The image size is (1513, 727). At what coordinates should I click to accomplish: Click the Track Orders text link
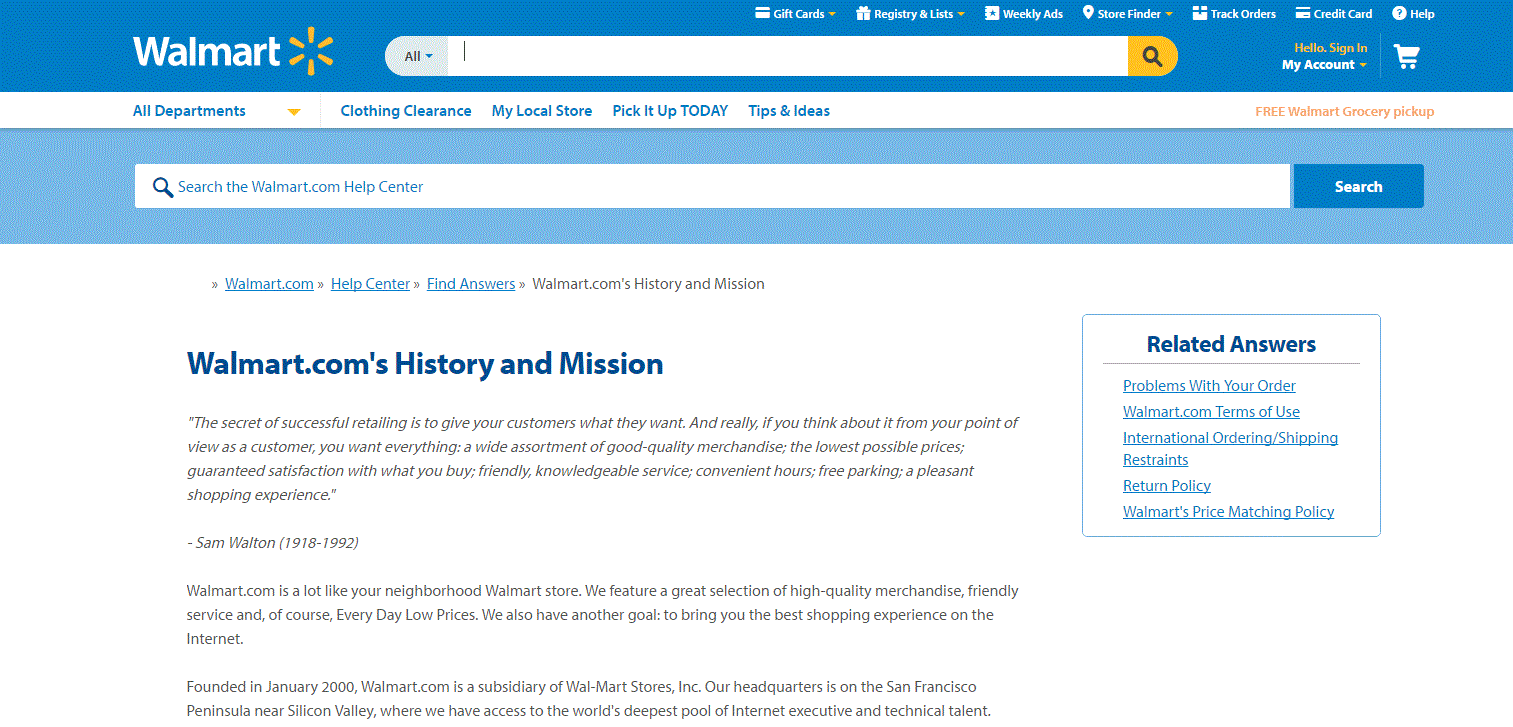click(1243, 14)
